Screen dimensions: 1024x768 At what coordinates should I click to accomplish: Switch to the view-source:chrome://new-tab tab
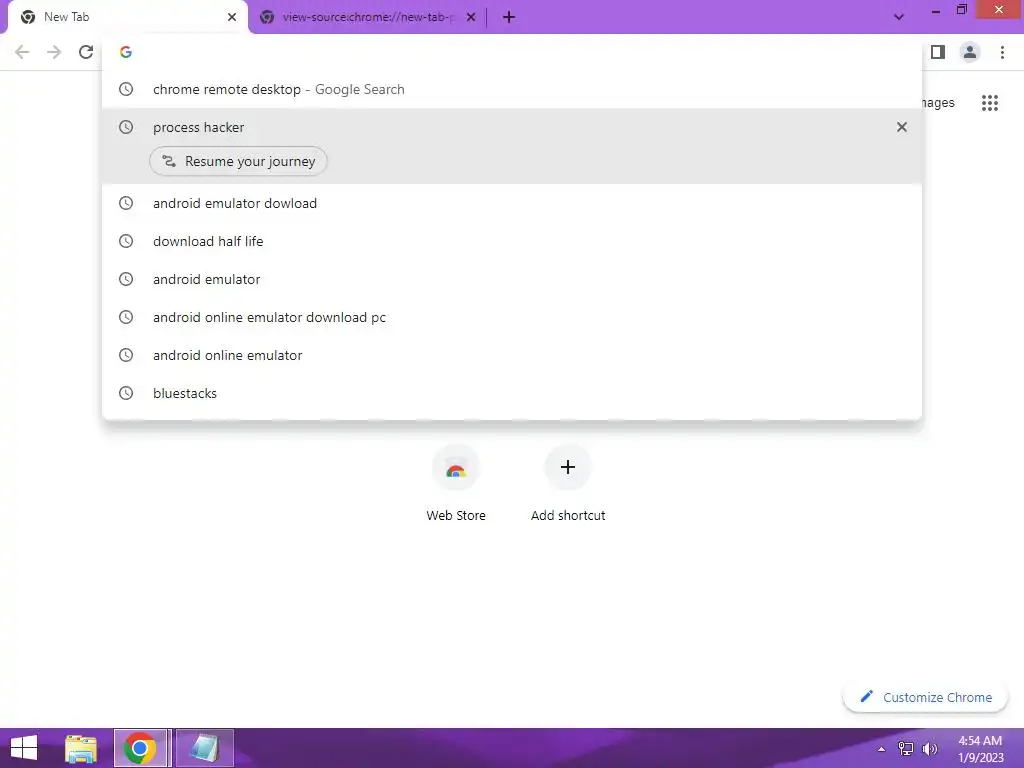click(367, 17)
